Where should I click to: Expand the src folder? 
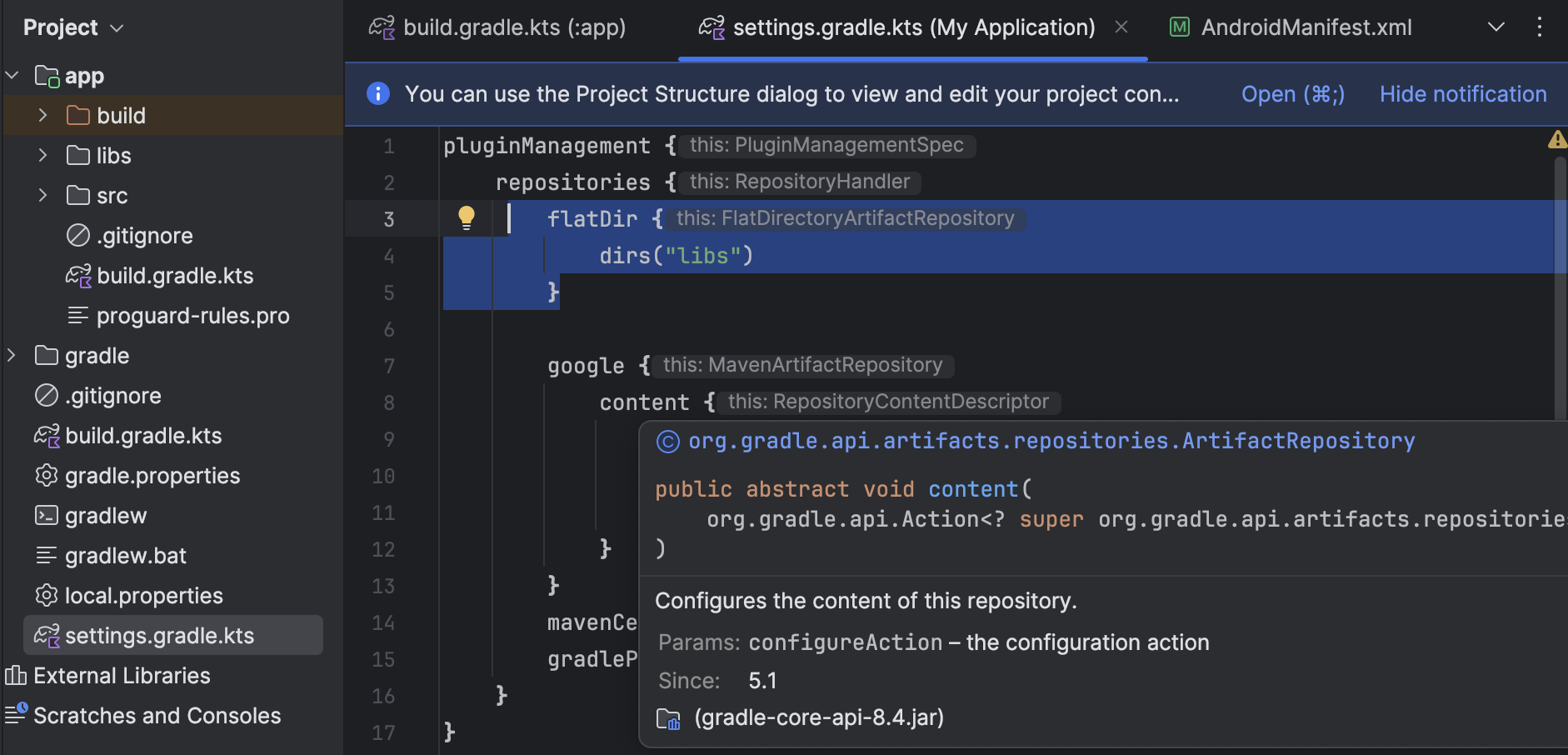coord(42,195)
